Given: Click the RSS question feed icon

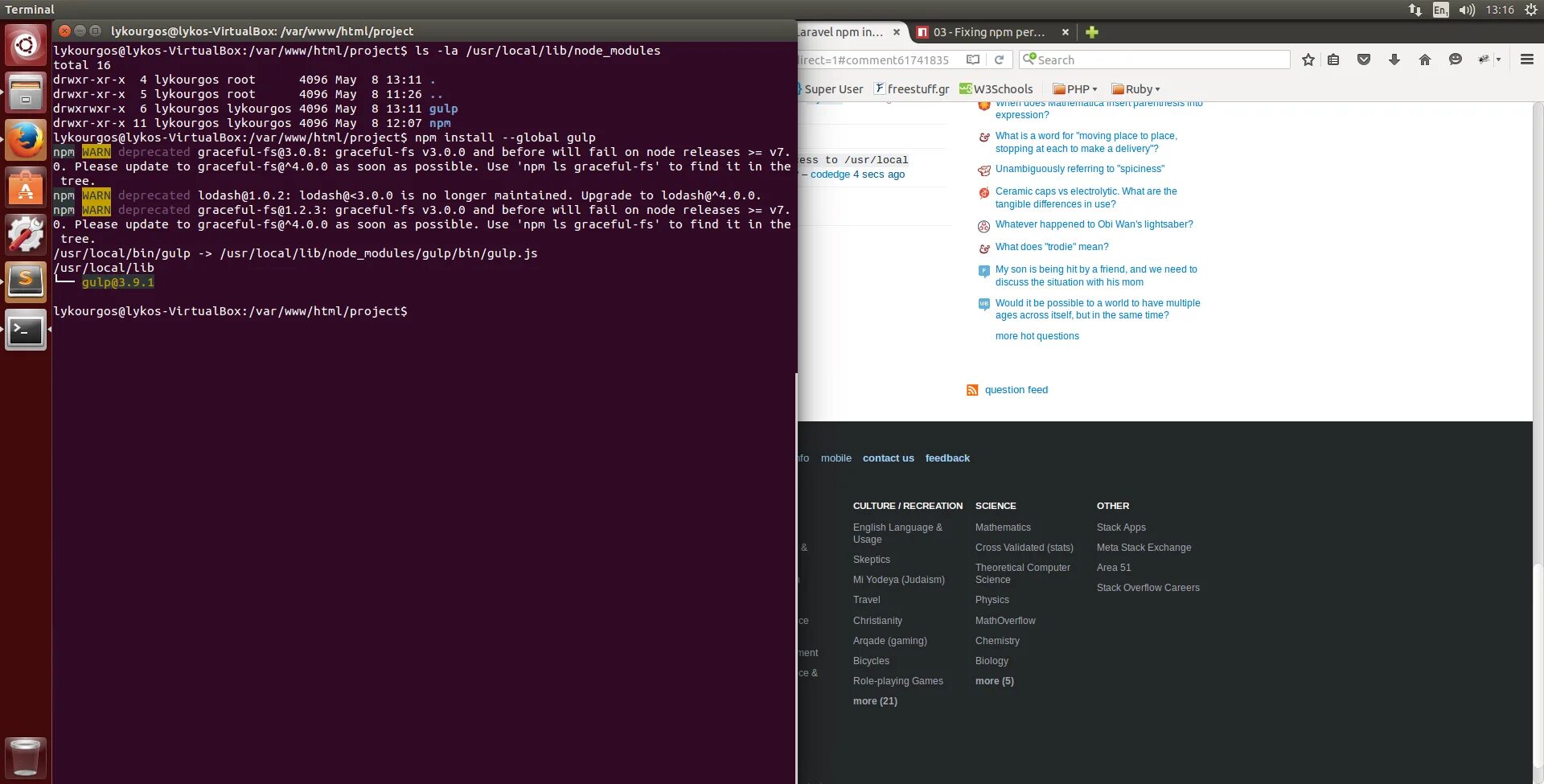Looking at the screenshot, I should (972, 390).
